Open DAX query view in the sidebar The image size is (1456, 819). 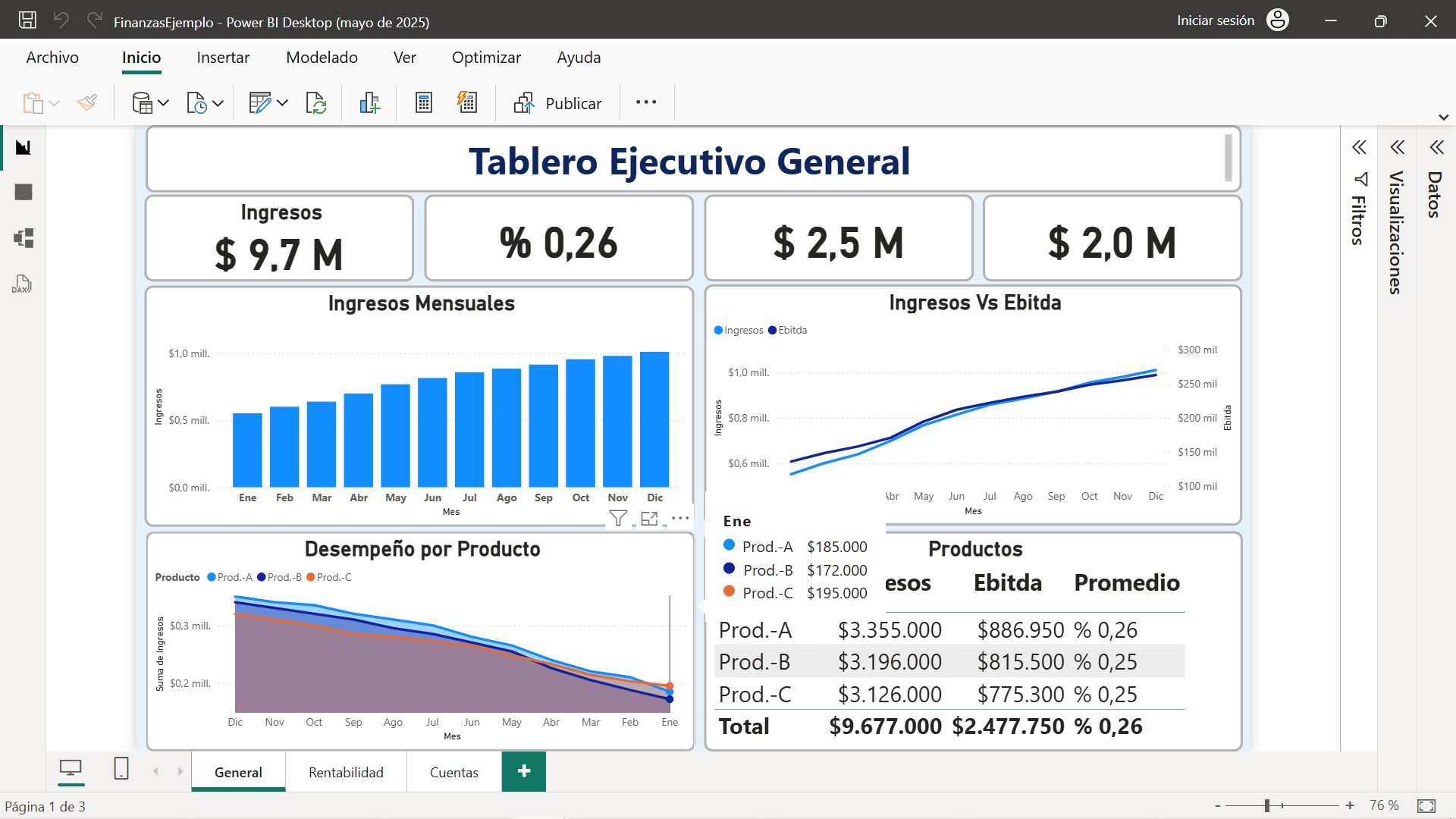pos(22,284)
